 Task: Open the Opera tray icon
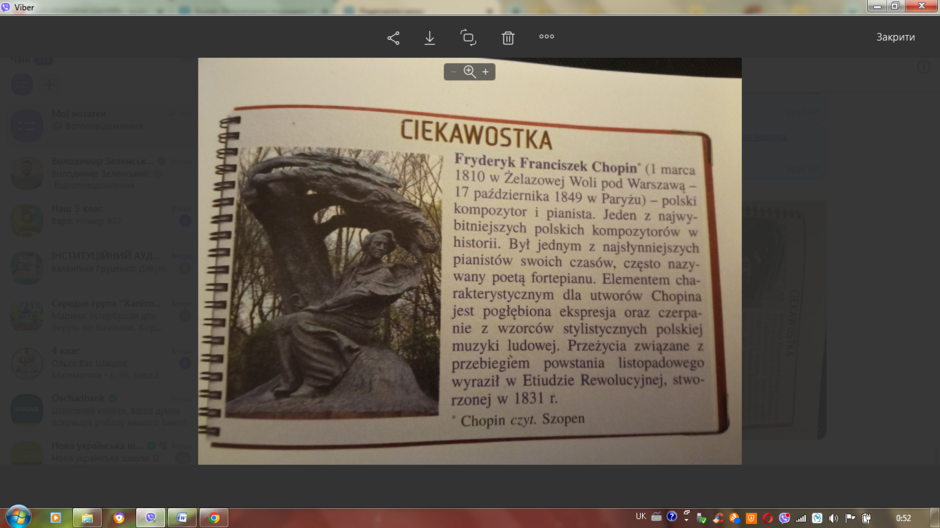point(768,518)
